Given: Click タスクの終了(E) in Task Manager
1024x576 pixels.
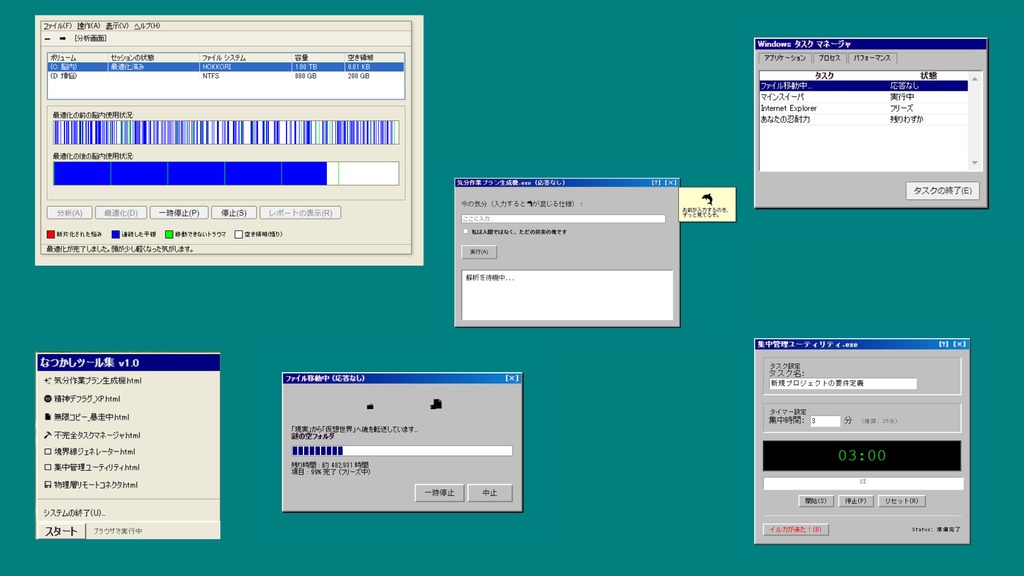Looking at the screenshot, I should tap(942, 191).
